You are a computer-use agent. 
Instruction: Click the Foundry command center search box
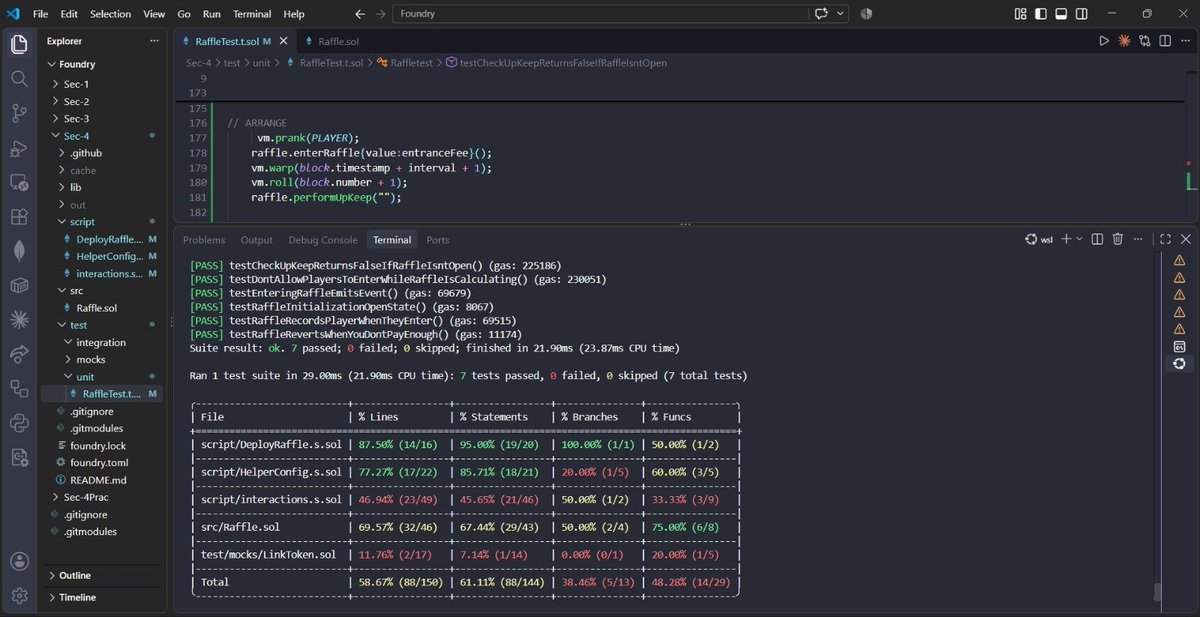point(599,14)
